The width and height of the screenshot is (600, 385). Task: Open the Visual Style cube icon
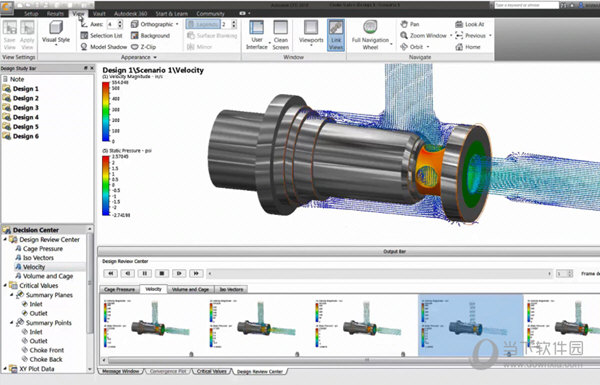[x=56, y=28]
